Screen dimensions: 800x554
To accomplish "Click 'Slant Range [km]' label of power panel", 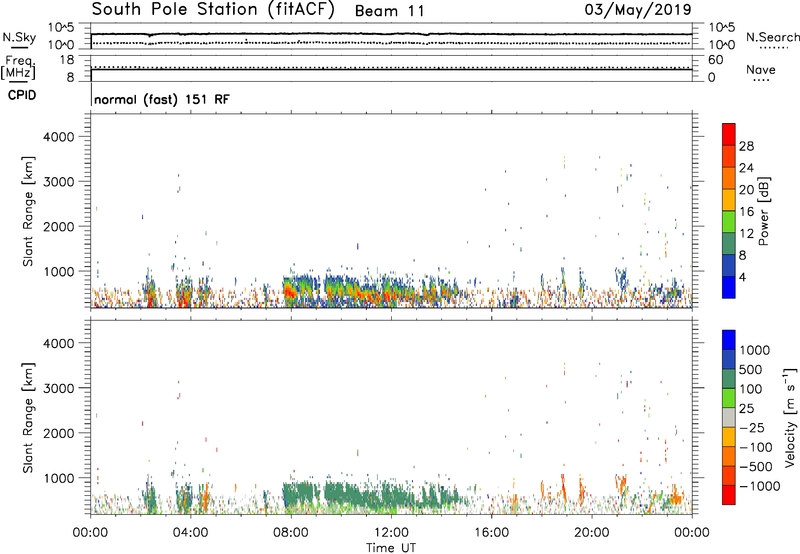I will click(x=28, y=211).
